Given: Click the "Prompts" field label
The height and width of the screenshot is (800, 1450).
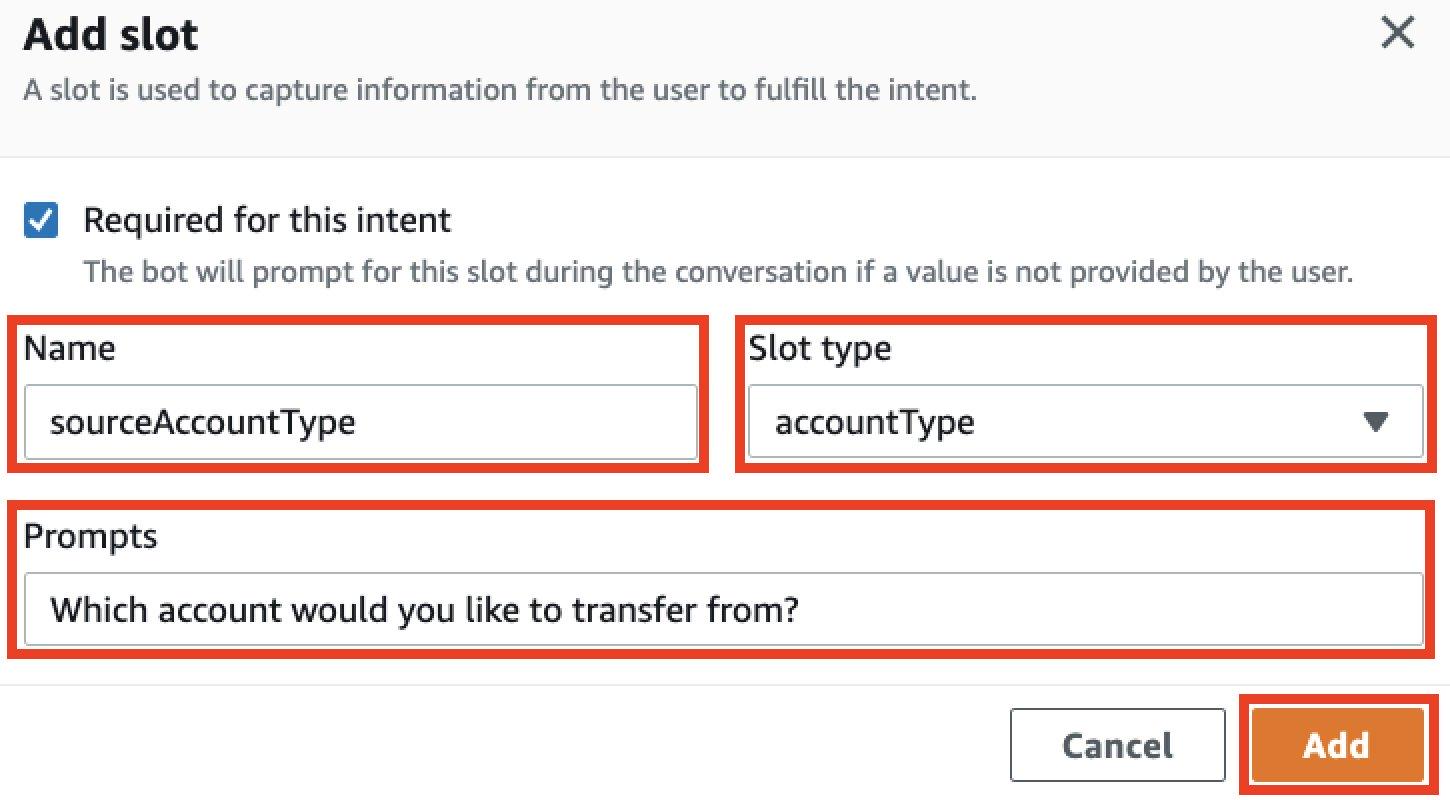Looking at the screenshot, I should [x=91, y=537].
